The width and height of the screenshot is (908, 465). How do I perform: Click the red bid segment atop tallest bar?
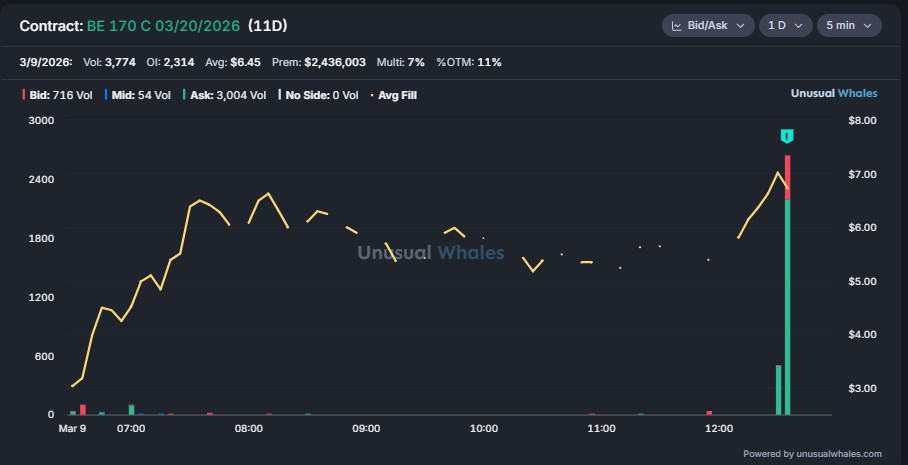coord(788,177)
